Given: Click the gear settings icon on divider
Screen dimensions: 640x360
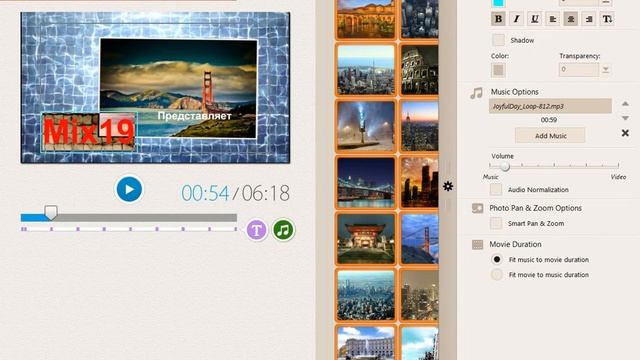Looking at the screenshot, I should pos(448,186).
